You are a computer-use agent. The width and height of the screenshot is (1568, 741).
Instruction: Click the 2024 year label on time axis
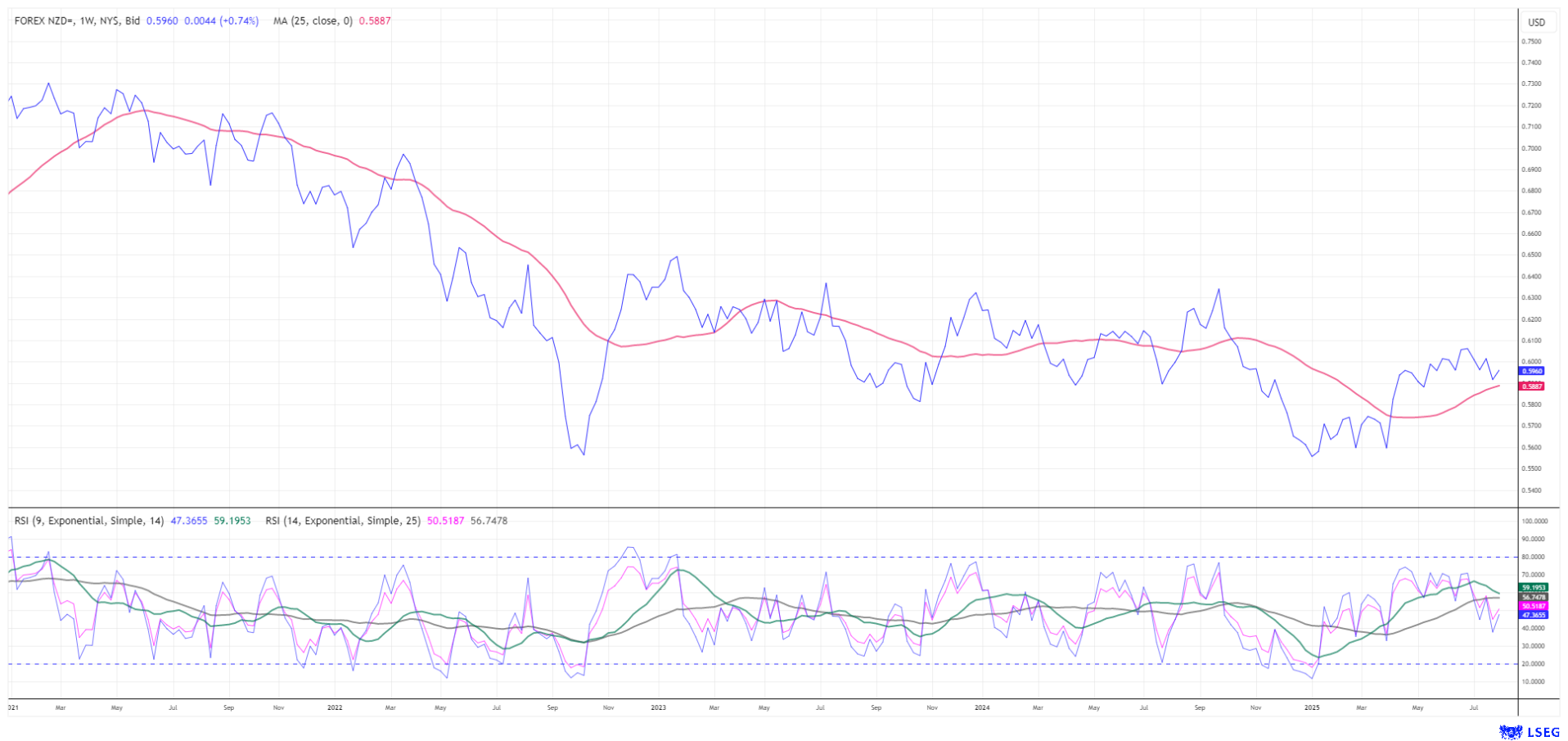pyautogui.click(x=983, y=707)
